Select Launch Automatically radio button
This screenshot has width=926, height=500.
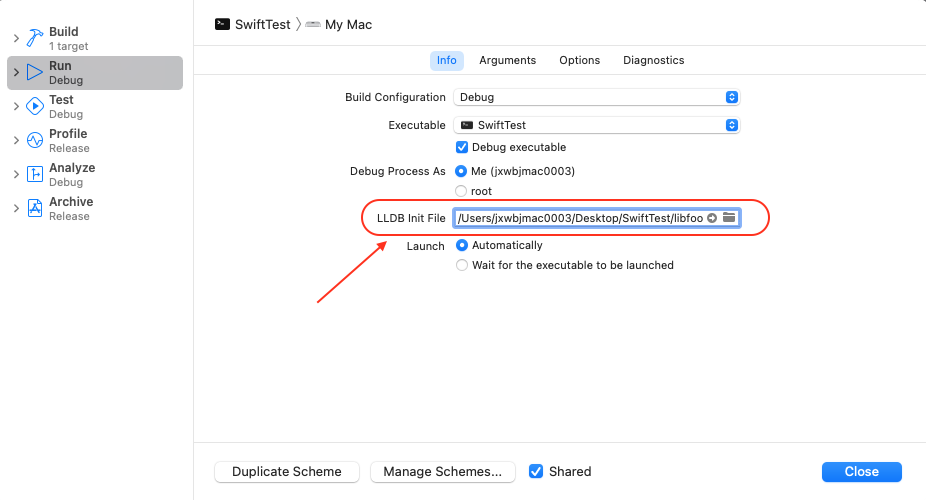tap(462, 245)
